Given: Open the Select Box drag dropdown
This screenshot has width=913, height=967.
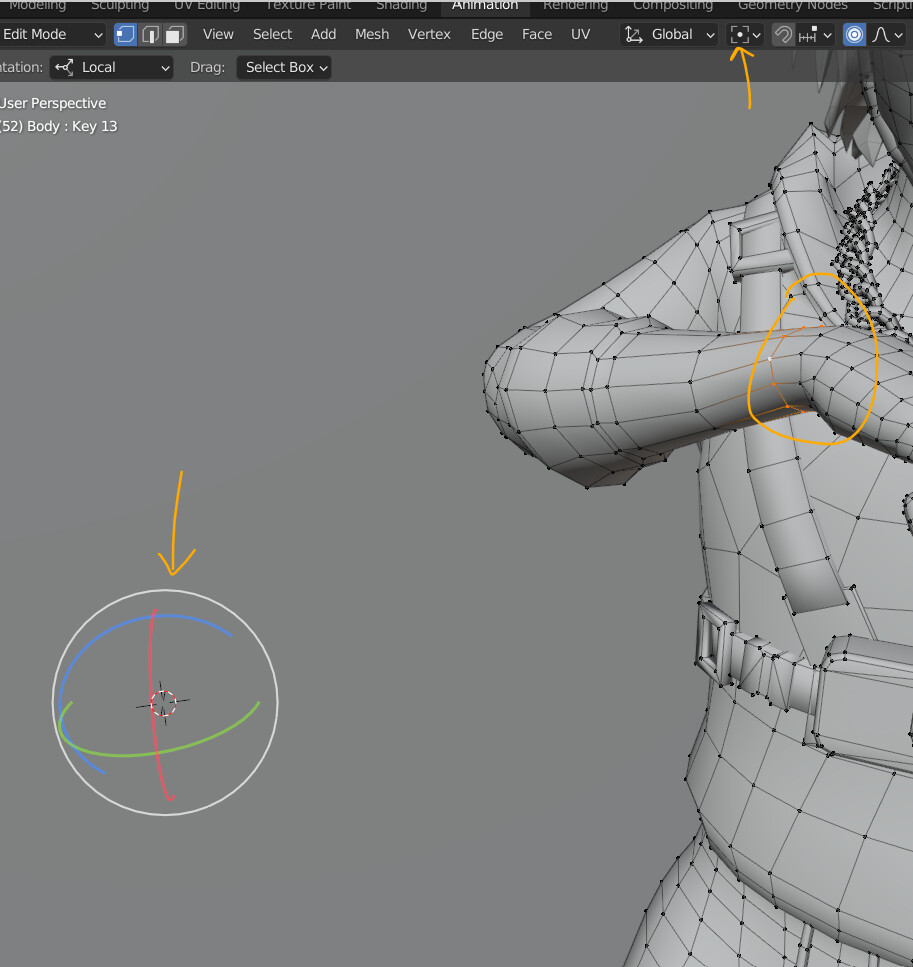Looking at the screenshot, I should tap(284, 67).
